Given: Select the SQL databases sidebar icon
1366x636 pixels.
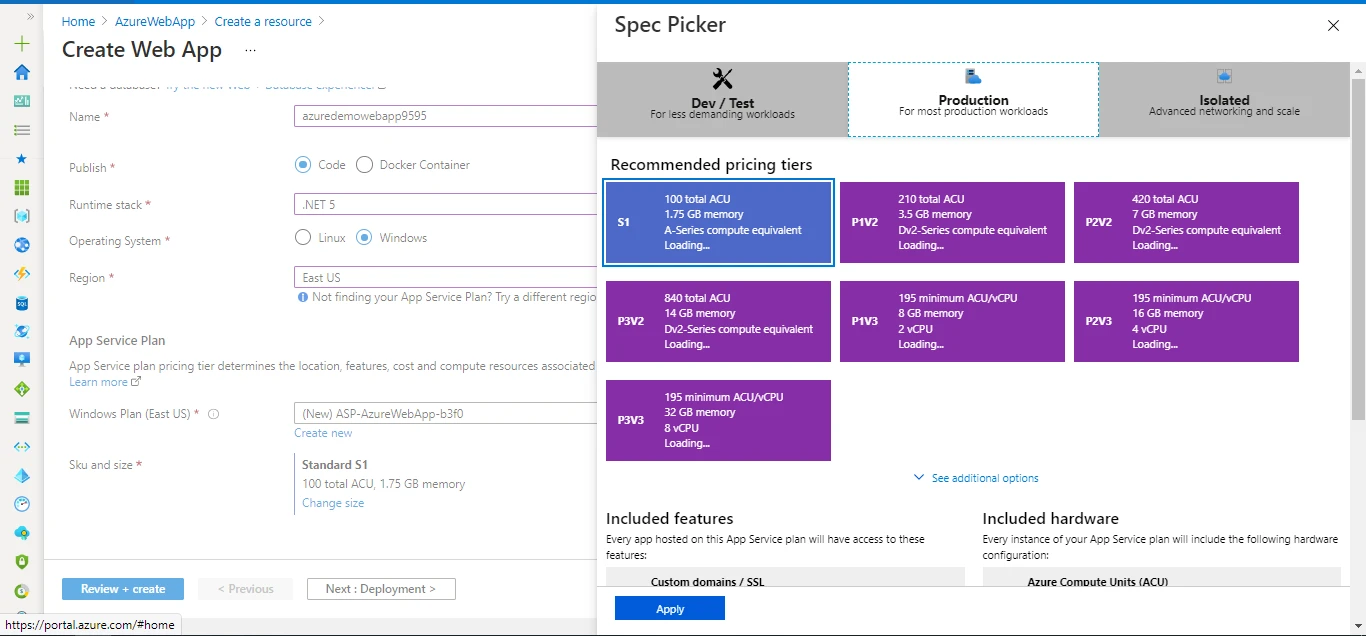Looking at the screenshot, I should point(21,302).
